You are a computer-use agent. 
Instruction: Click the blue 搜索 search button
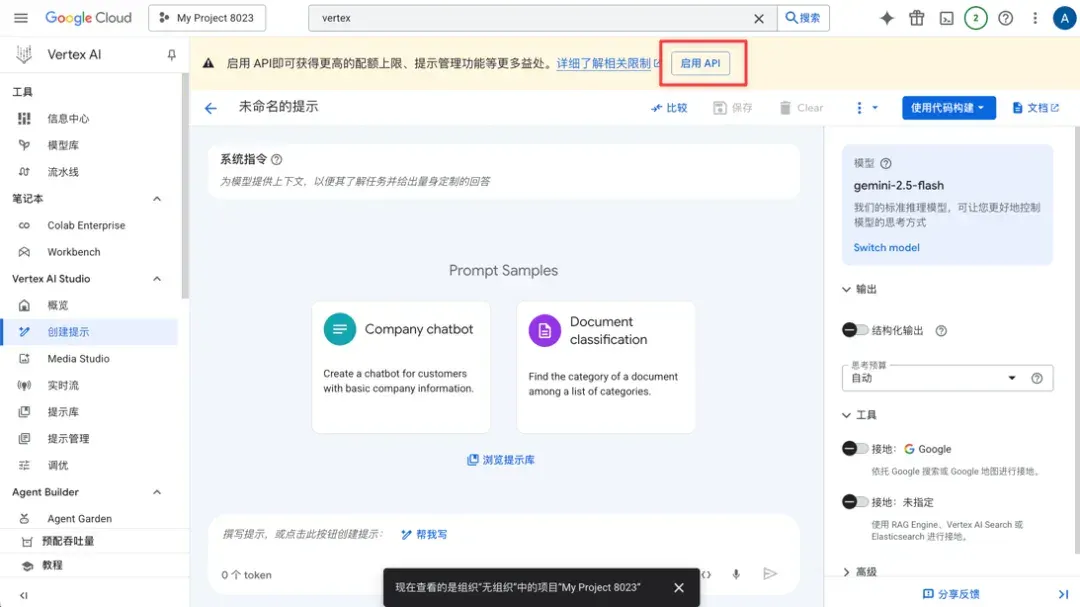coord(803,18)
